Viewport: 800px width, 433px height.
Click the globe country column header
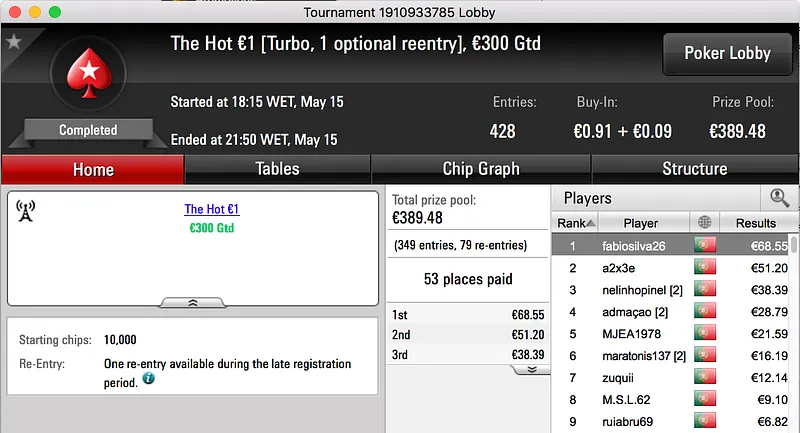pyautogui.click(x=706, y=223)
